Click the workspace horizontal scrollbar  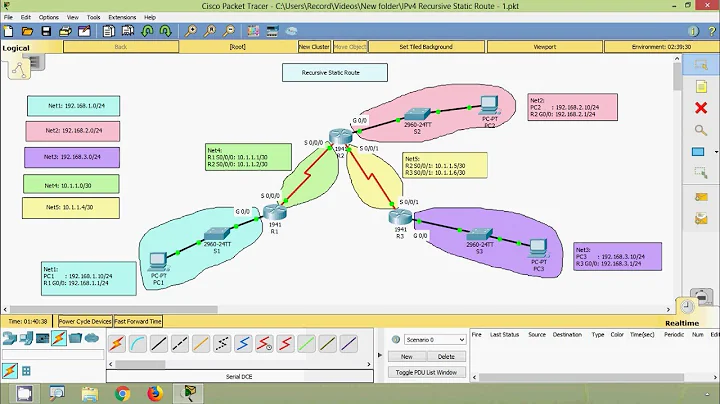[x=114, y=310]
